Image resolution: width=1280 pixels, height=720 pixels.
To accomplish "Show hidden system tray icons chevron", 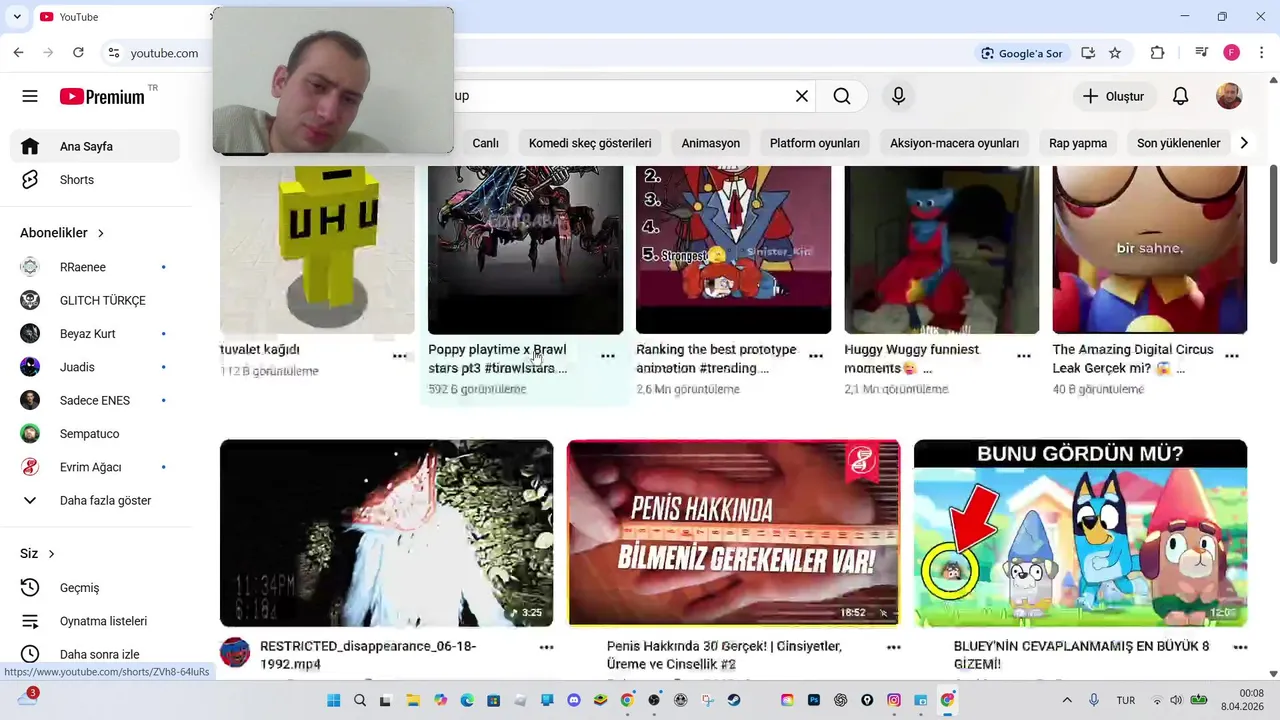I will (x=1067, y=700).
